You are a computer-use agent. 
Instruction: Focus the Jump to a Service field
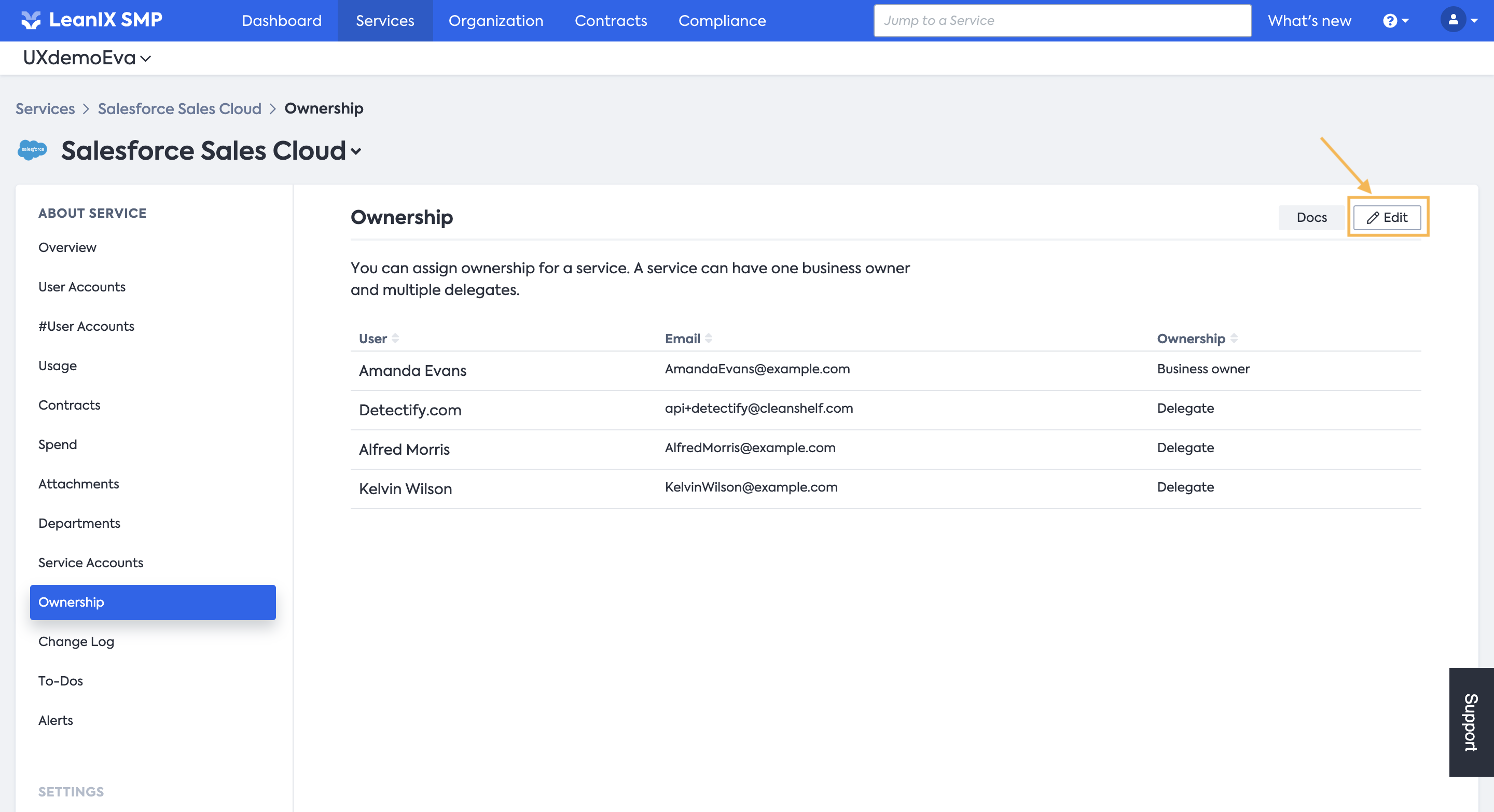pyautogui.click(x=1062, y=21)
